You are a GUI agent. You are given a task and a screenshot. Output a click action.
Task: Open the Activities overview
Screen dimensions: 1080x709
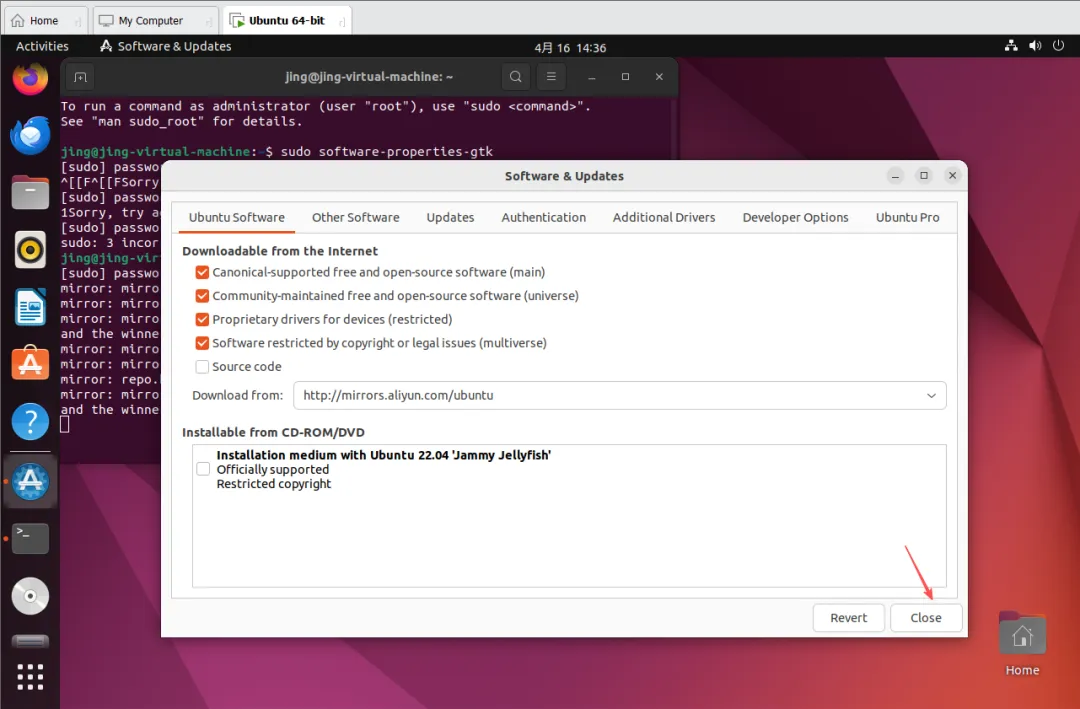tap(42, 46)
